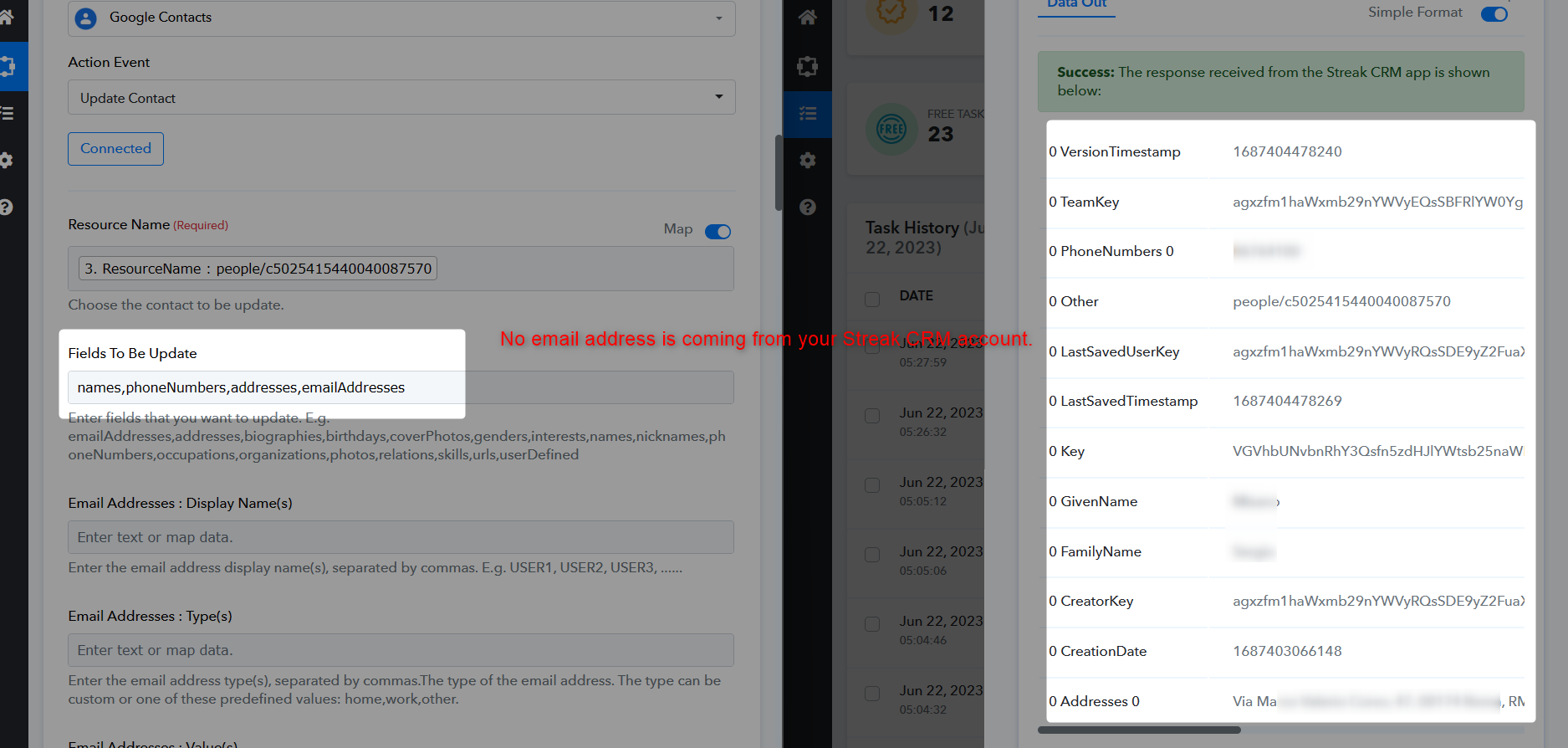1568x748 pixels.
Task: Click the Resource Name mapped field
Action: click(401, 269)
